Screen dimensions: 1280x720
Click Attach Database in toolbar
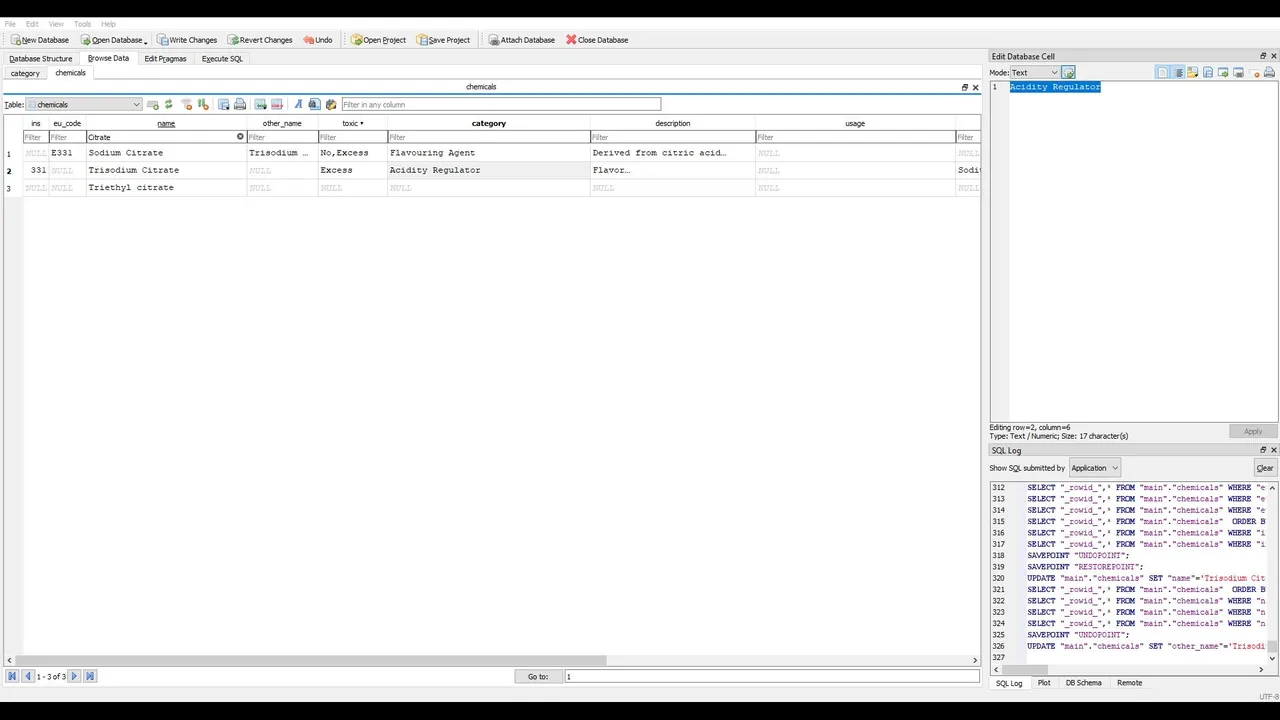[x=521, y=40]
